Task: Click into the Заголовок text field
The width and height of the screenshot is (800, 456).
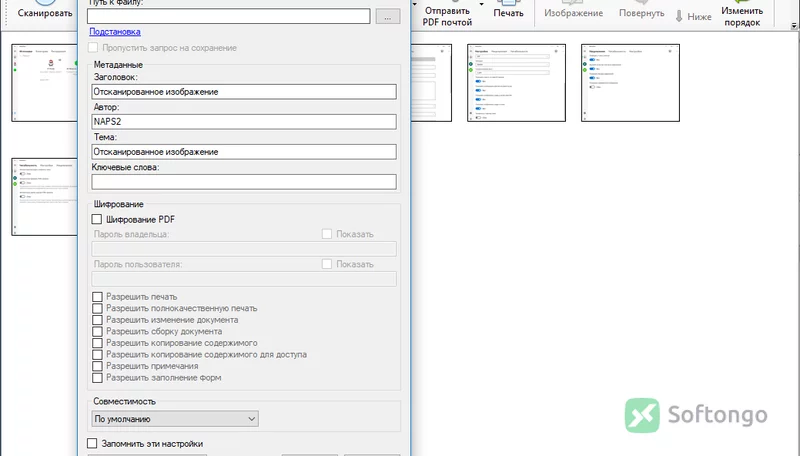Action: pyautogui.click(x=244, y=92)
